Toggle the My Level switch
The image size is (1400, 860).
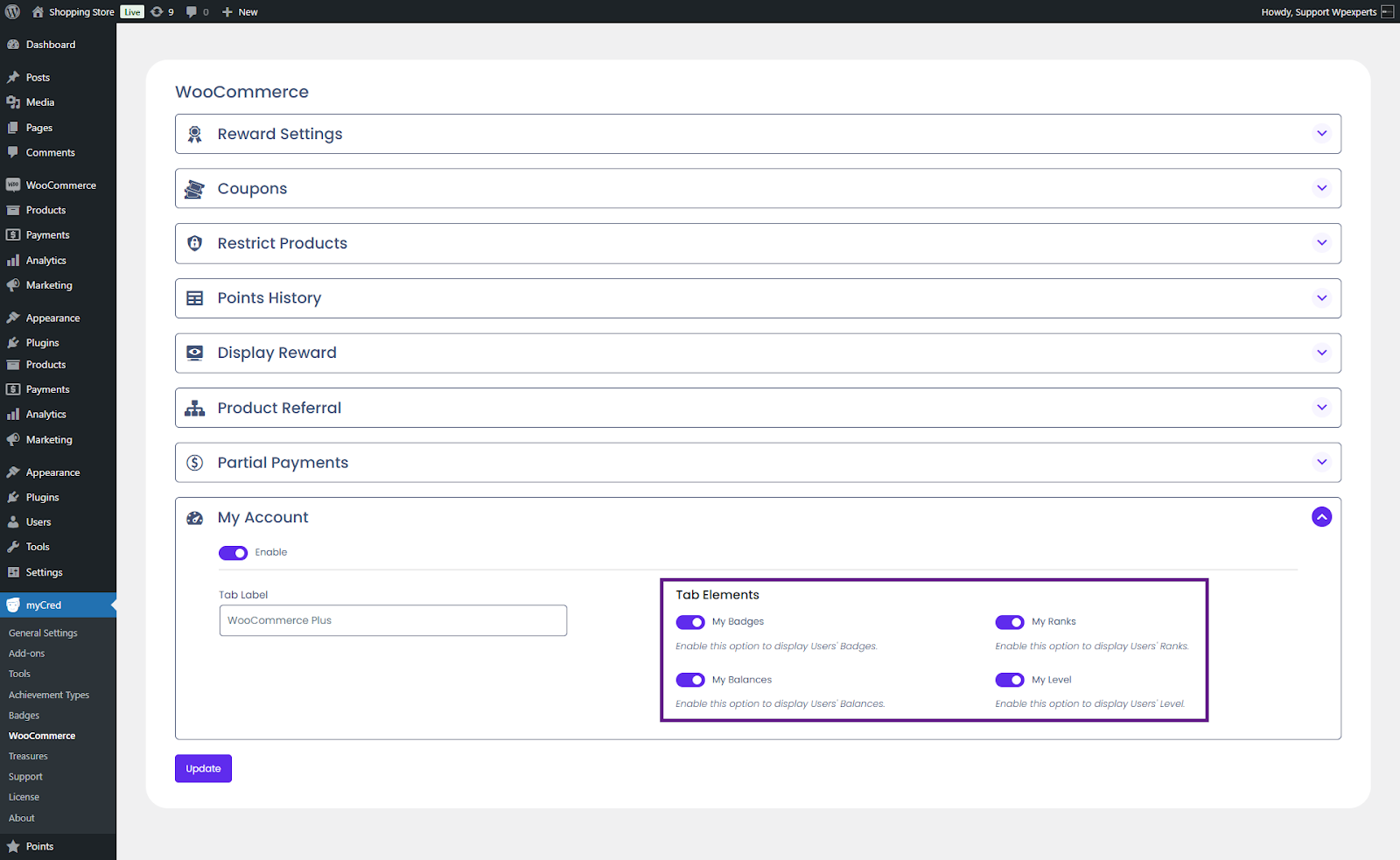[x=1010, y=680]
